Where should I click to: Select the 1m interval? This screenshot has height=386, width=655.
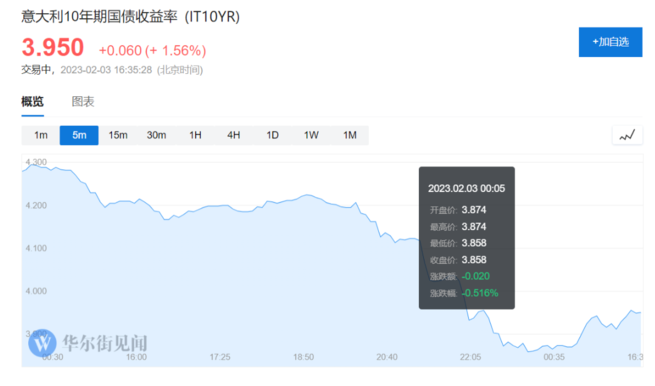tap(41, 135)
